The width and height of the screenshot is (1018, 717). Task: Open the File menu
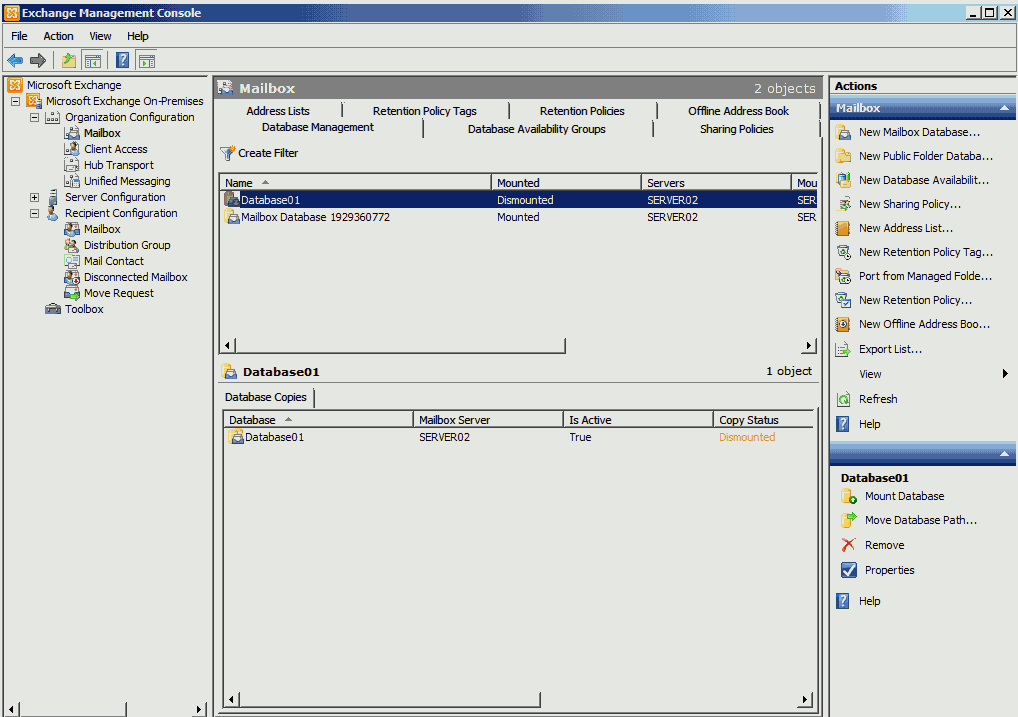(19, 36)
